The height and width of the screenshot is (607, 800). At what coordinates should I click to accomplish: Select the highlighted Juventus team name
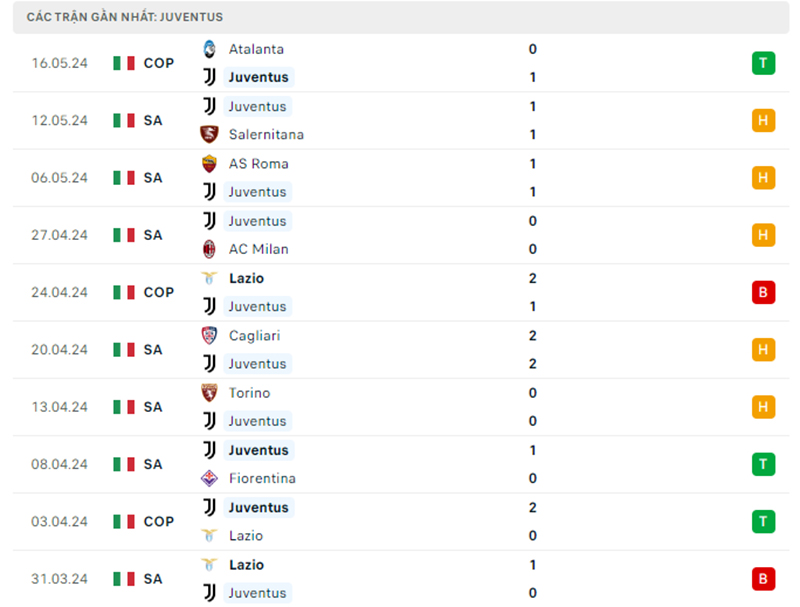[258, 77]
